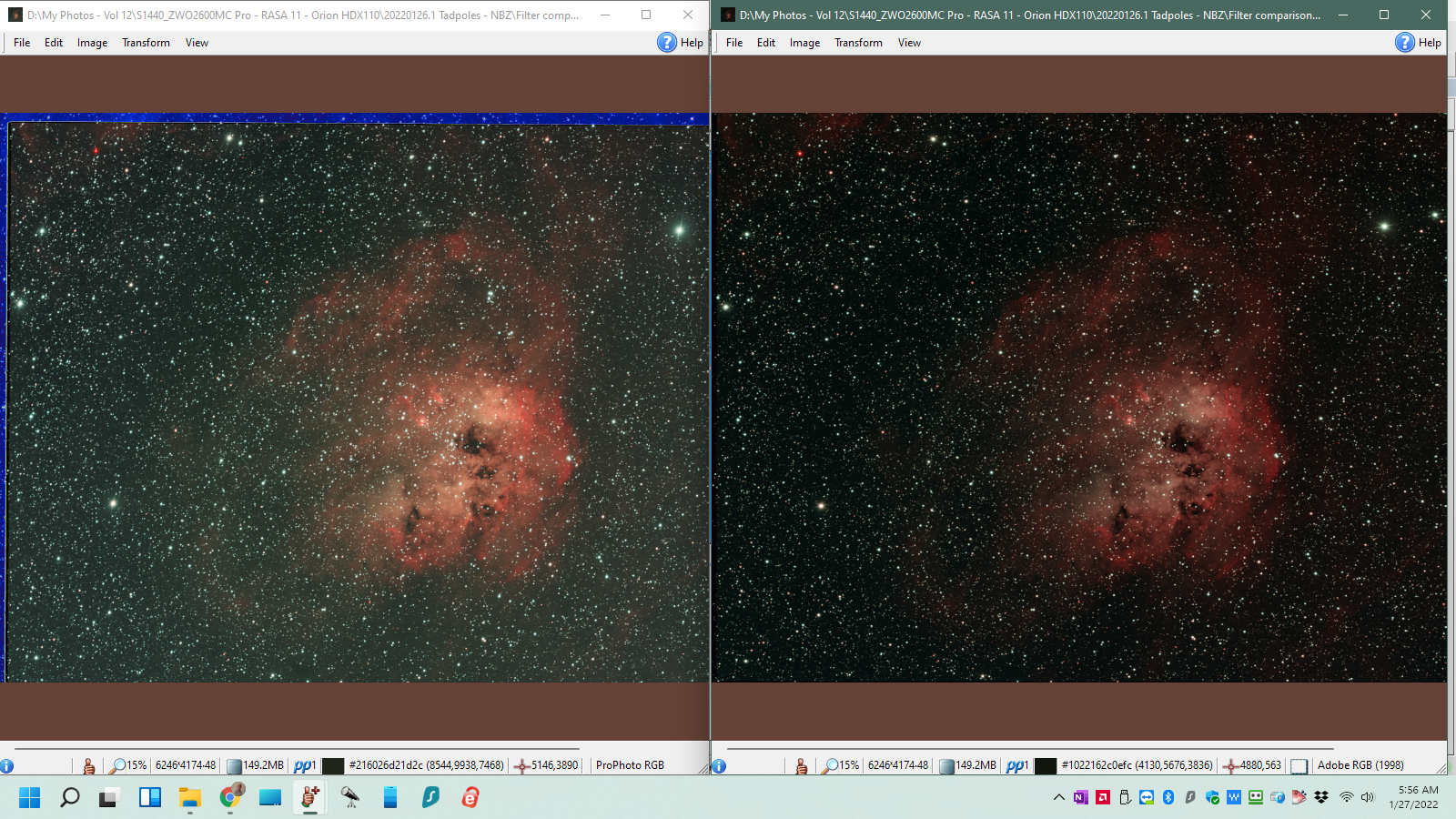Screen dimensions: 1456x819
Task: Open Image menu in right window
Action: pos(804,43)
